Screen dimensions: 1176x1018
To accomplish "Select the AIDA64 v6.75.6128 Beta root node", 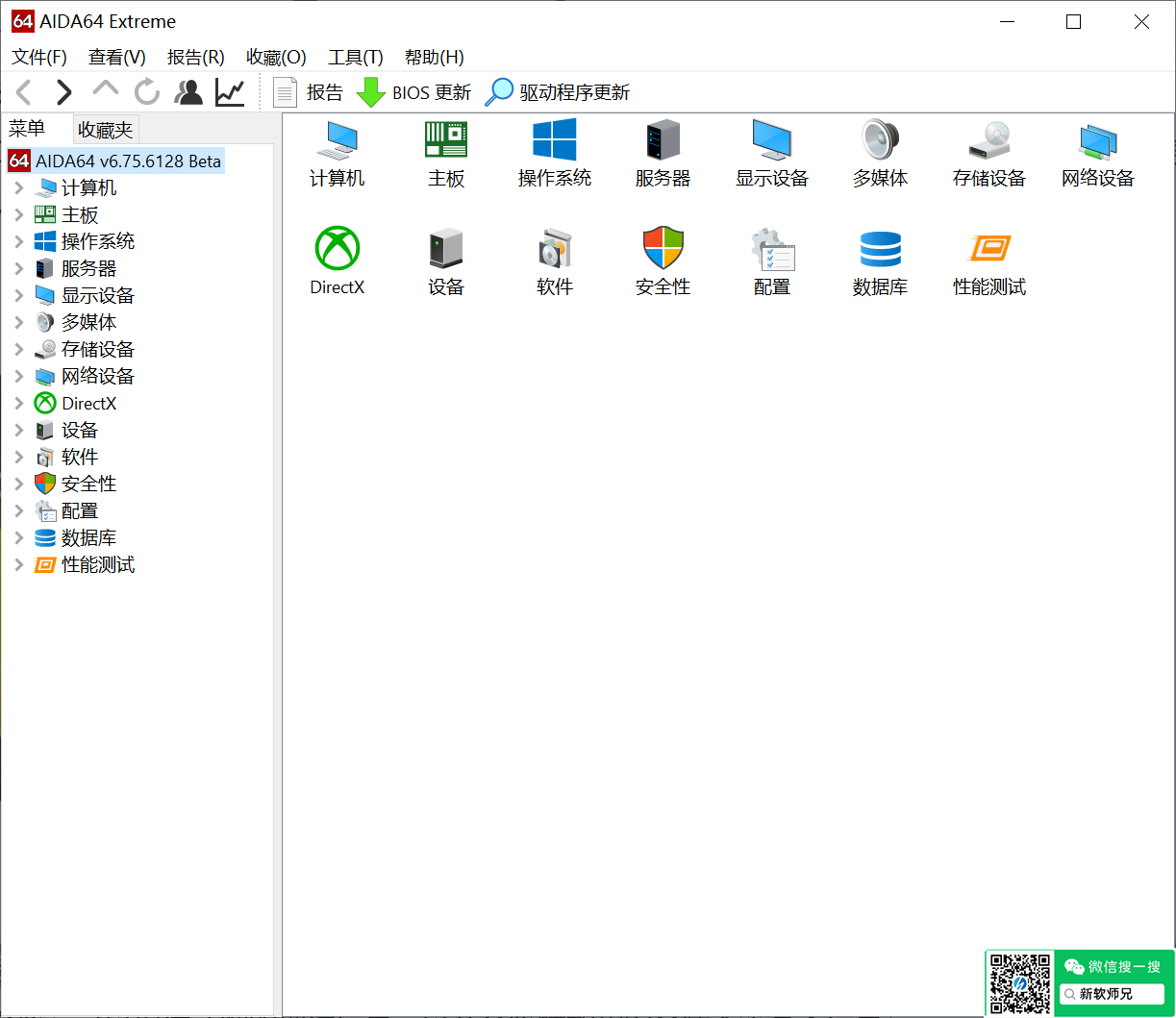I will click(128, 161).
